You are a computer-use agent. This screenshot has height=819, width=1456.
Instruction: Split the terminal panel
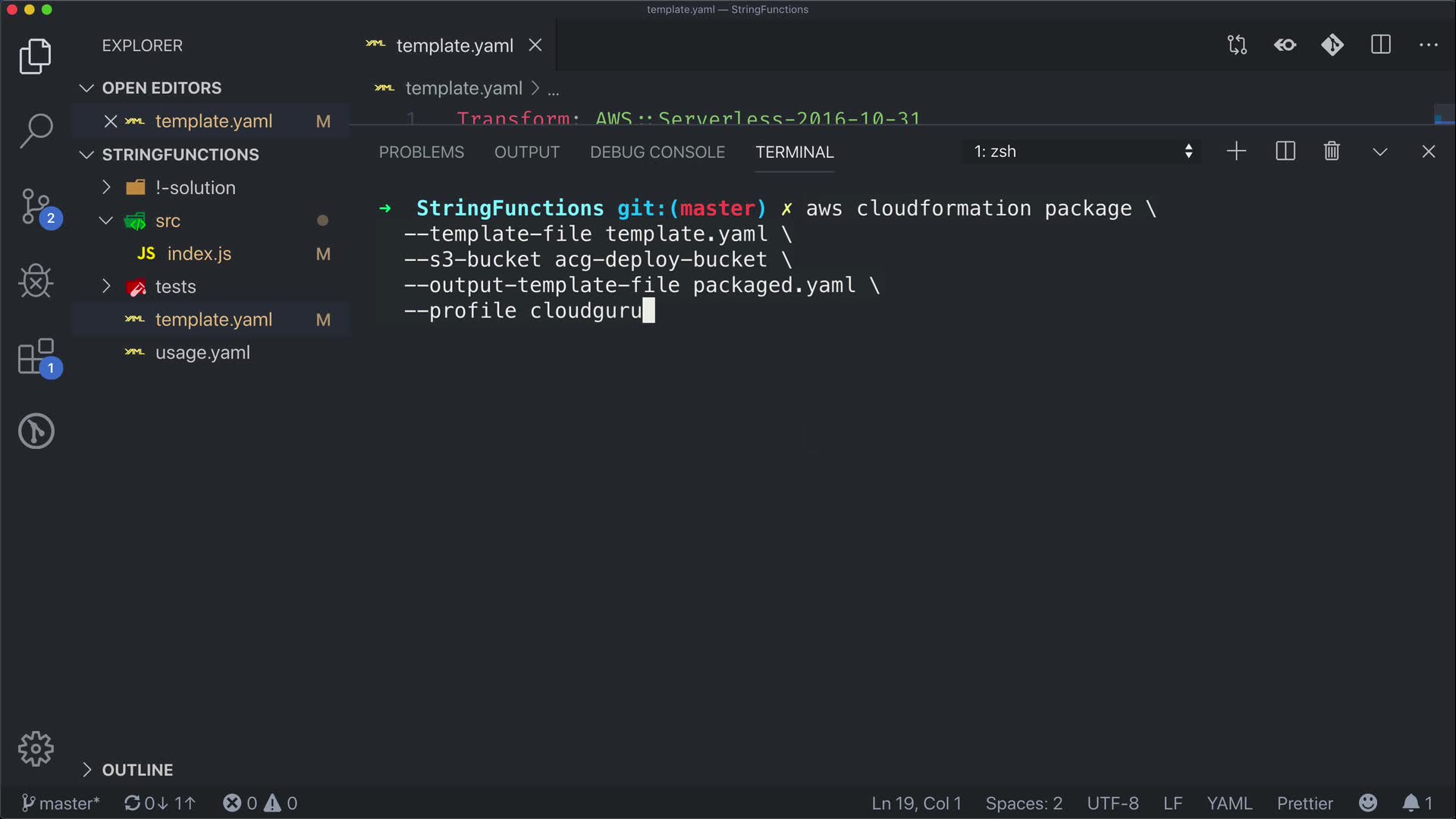1285,152
